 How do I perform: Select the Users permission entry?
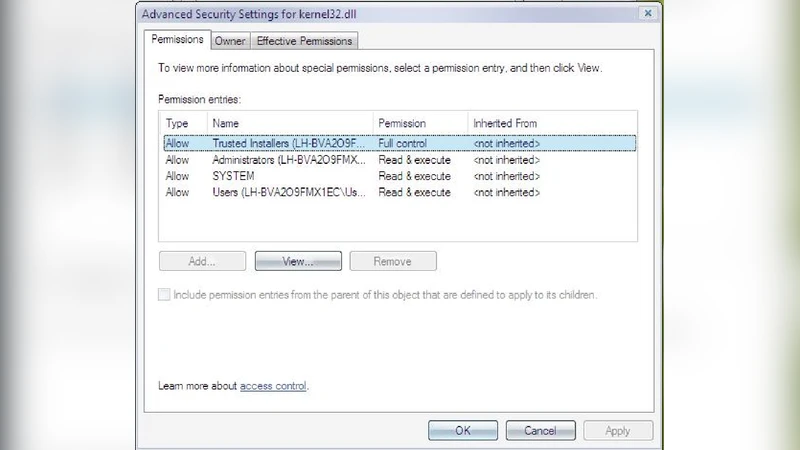coord(290,192)
